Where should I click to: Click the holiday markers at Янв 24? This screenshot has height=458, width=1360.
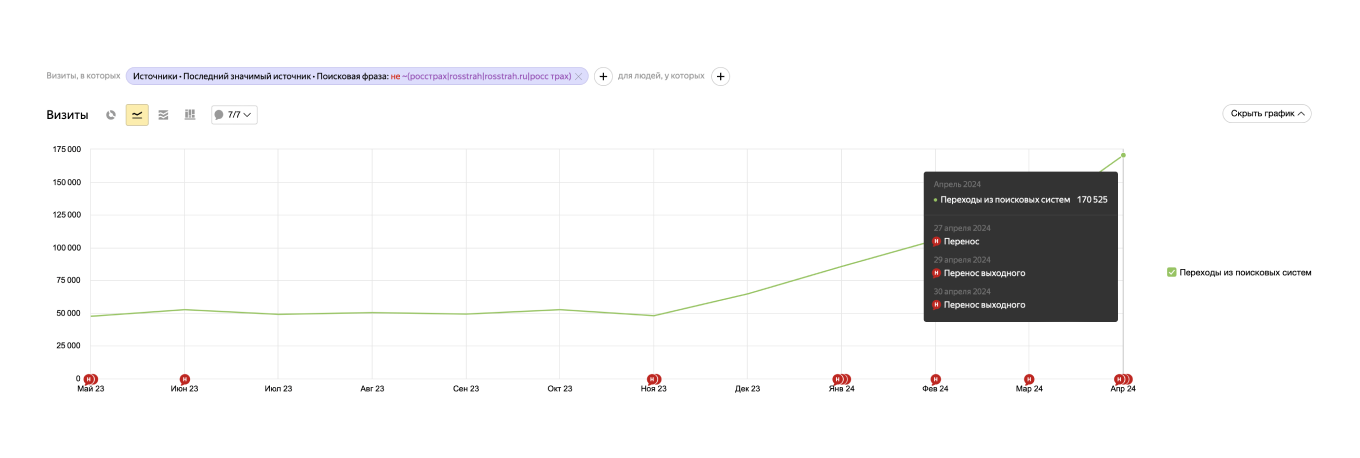coord(840,379)
